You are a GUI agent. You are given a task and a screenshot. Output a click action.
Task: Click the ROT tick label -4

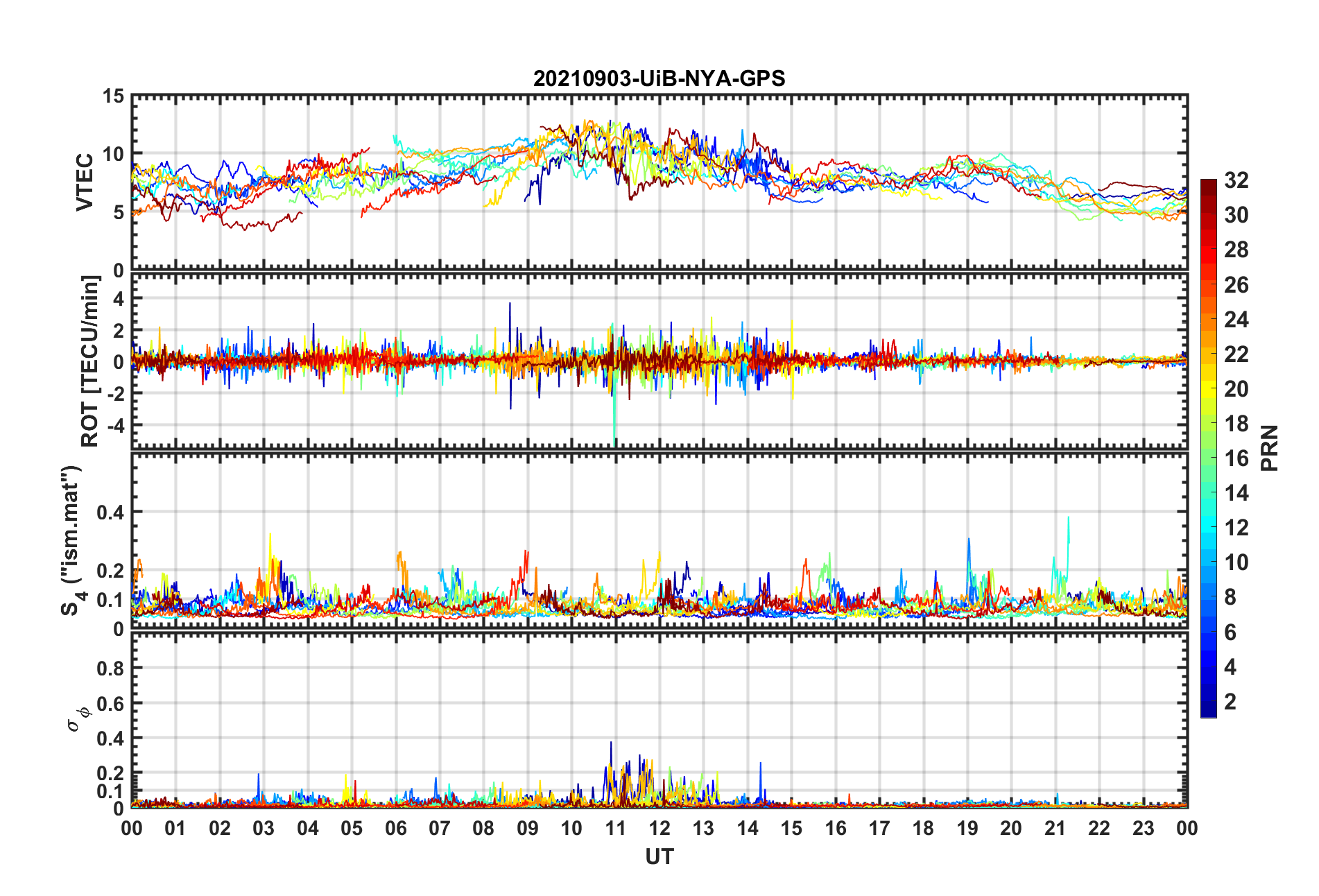[x=114, y=424]
